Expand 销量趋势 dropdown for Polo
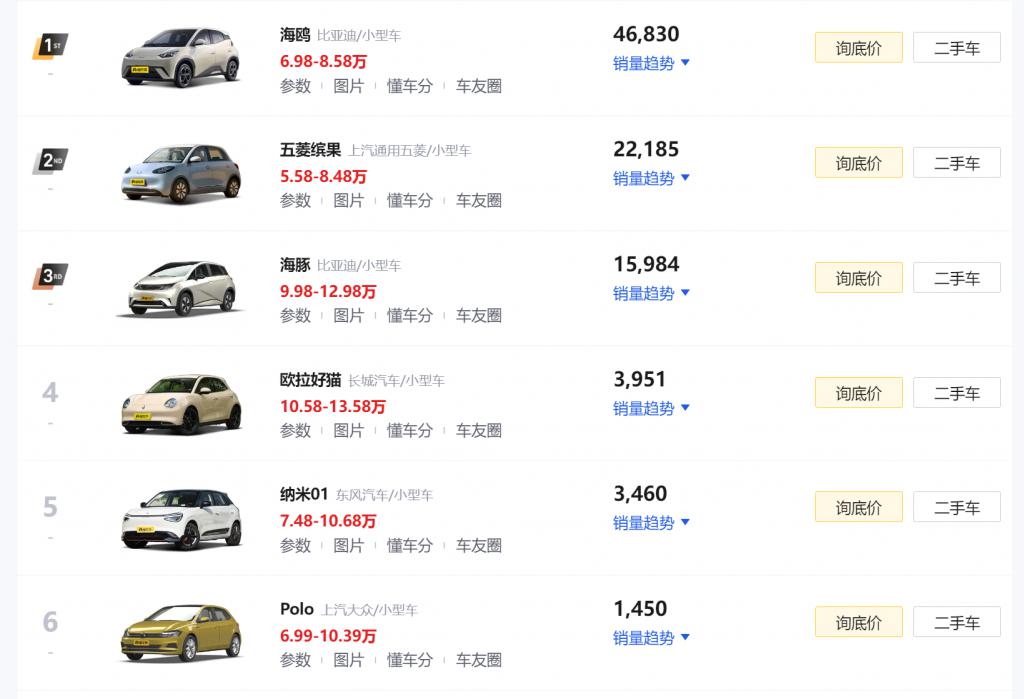This screenshot has height=699, width=1024. [x=651, y=637]
